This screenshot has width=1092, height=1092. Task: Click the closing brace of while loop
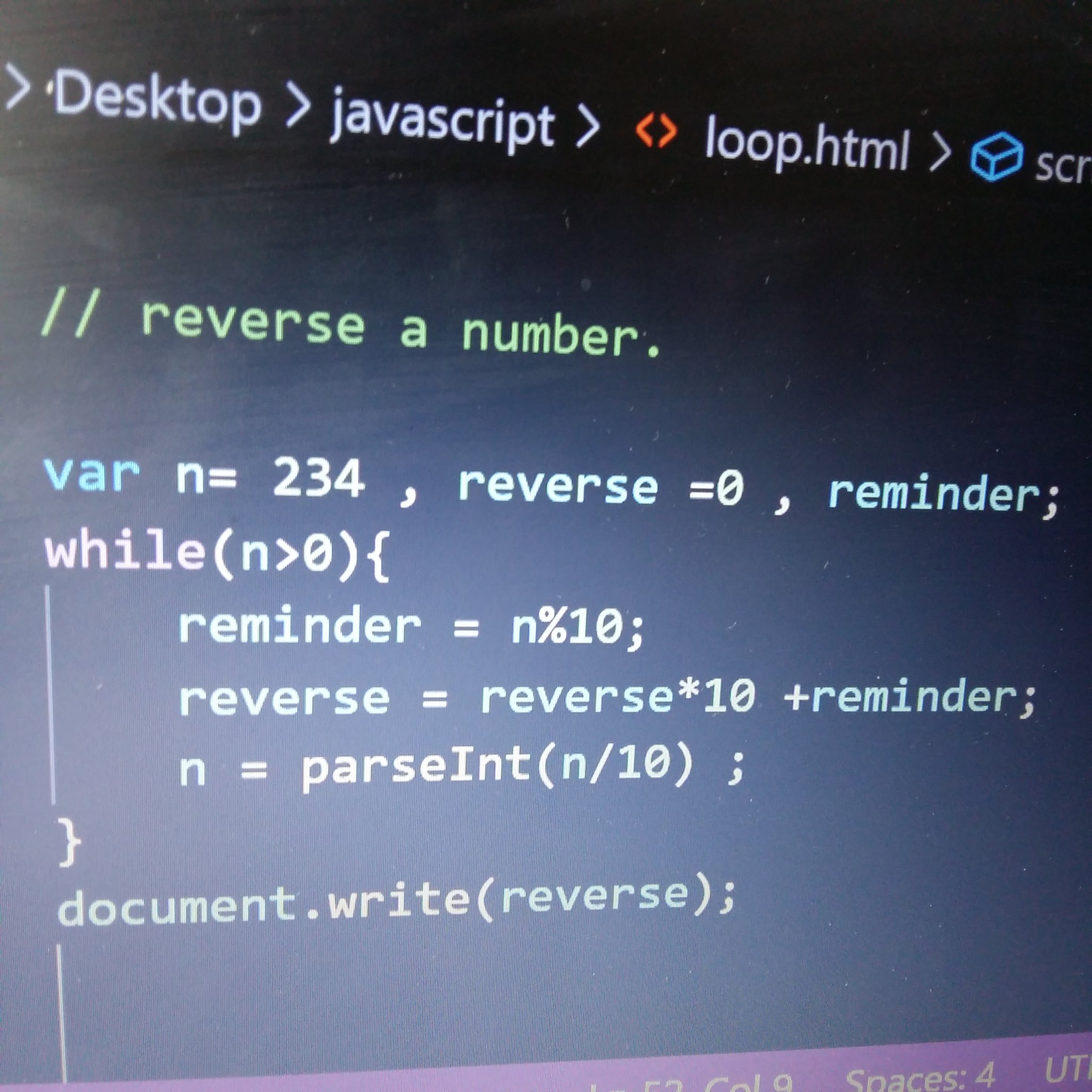(x=69, y=843)
